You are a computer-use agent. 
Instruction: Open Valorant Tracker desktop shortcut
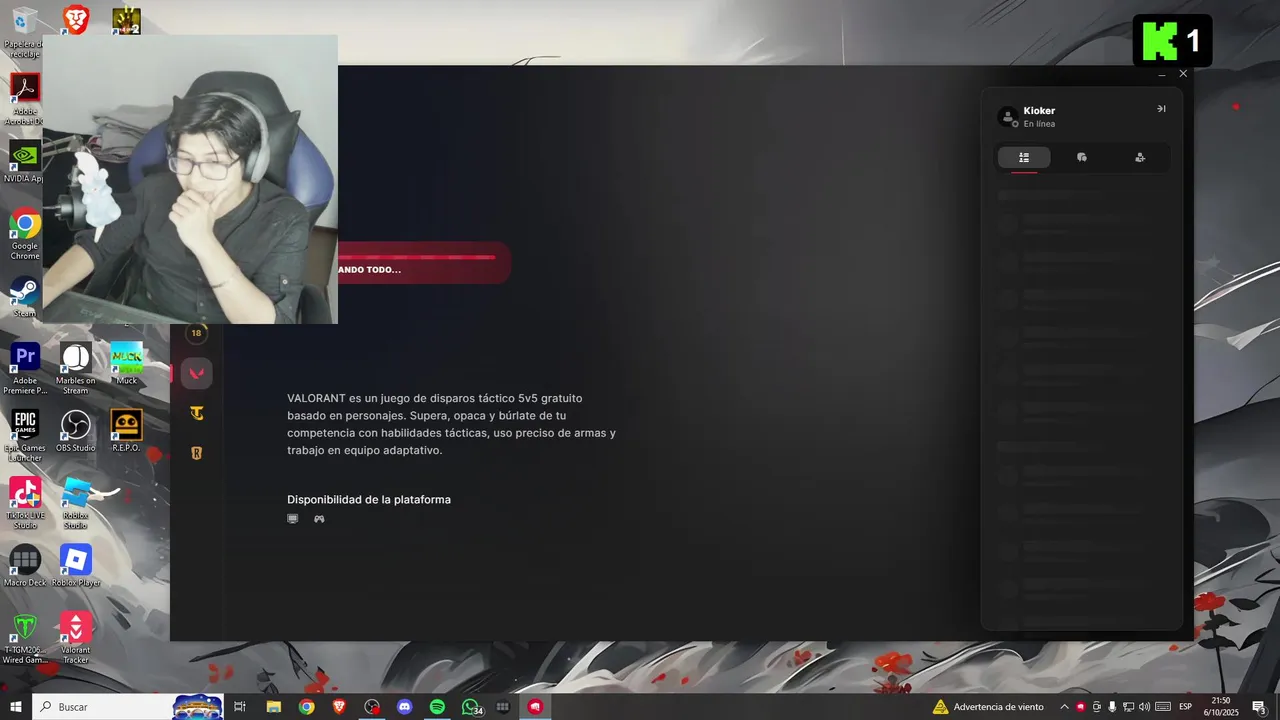[x=76, y=638]
